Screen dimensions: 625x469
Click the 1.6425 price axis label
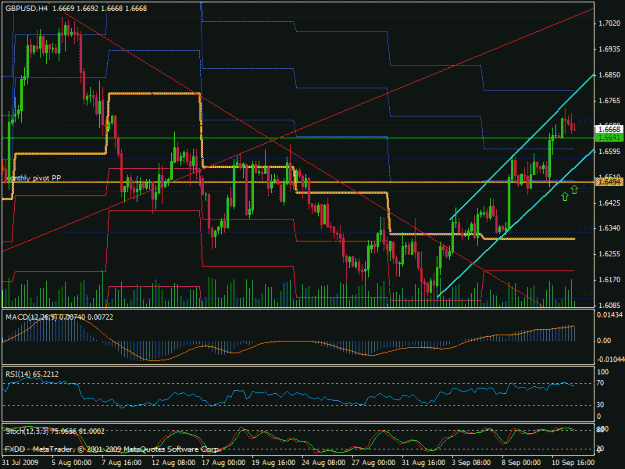tap(609, 203)
